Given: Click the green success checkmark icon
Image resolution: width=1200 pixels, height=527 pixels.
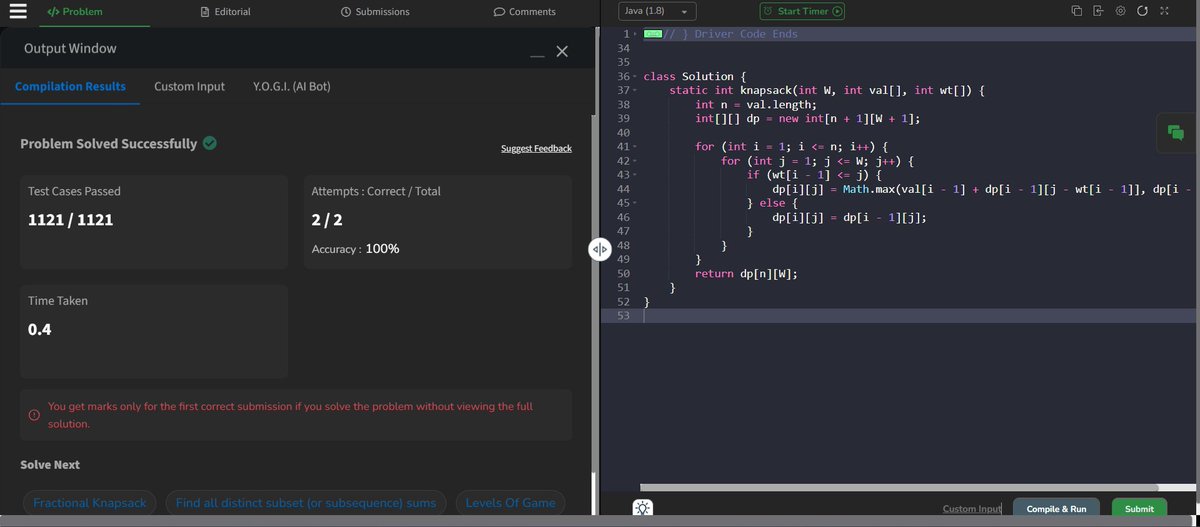Looking at the screenshot, I should [210, 143].
